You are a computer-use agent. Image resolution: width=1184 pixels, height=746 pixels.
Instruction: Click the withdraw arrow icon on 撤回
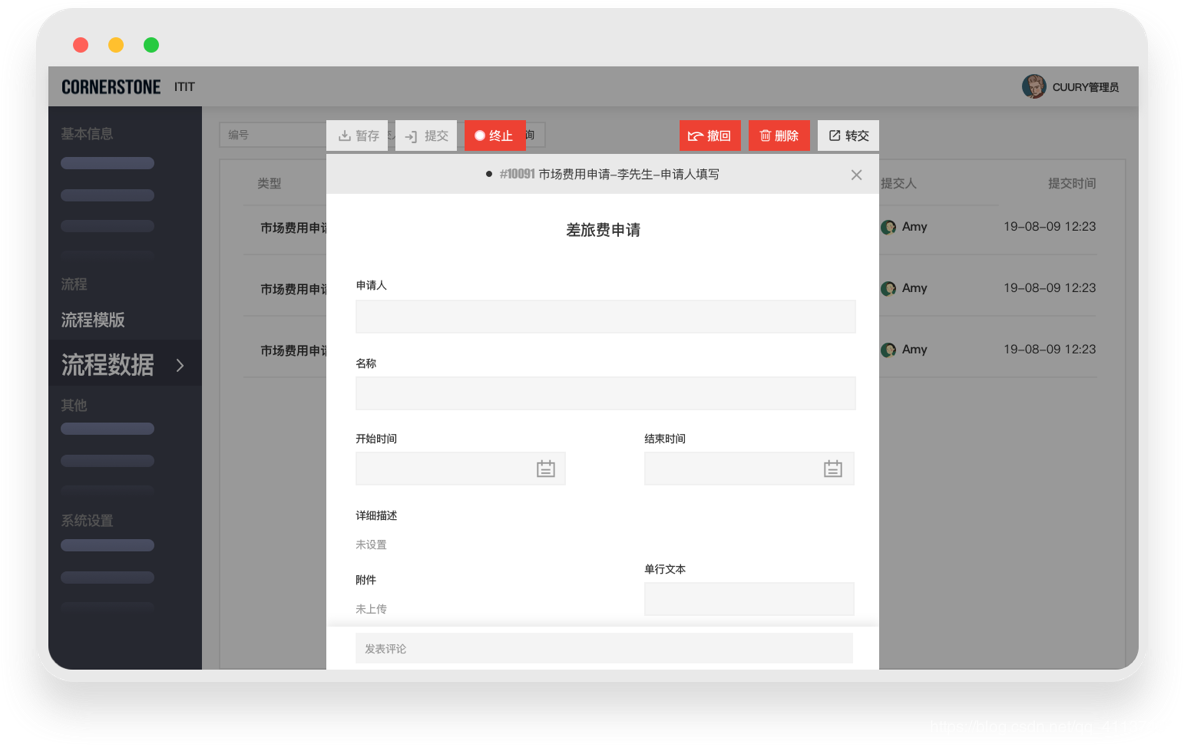pos(695,135)
